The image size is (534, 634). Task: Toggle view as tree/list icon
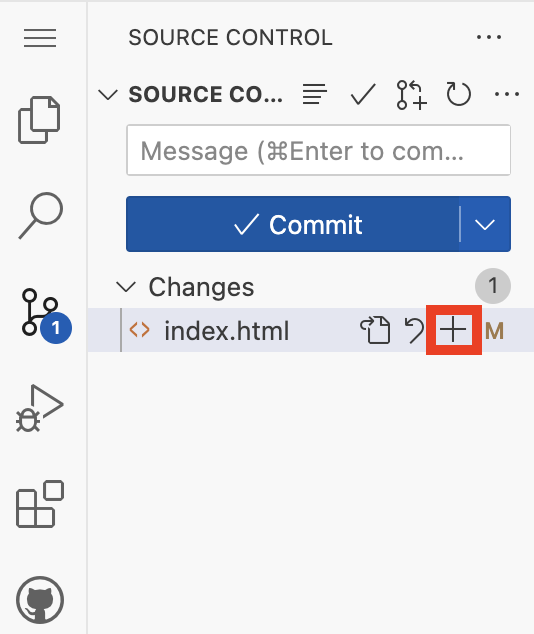(314, 94)
